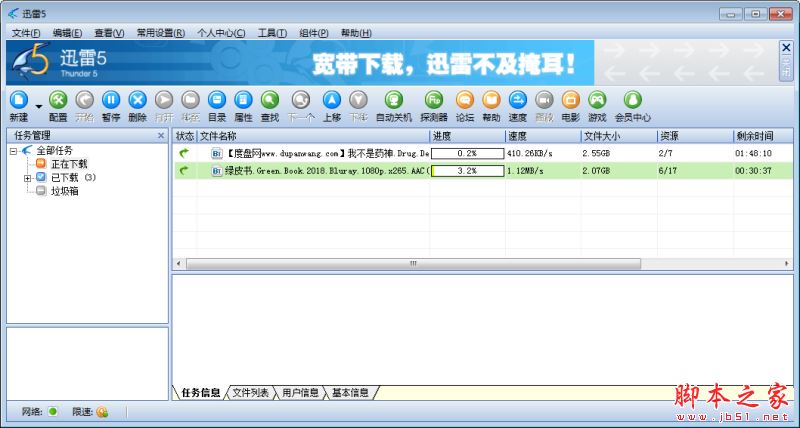800x428 pixels.
Task: Open the 常用设置(R) menu
Action: point(161,33)
